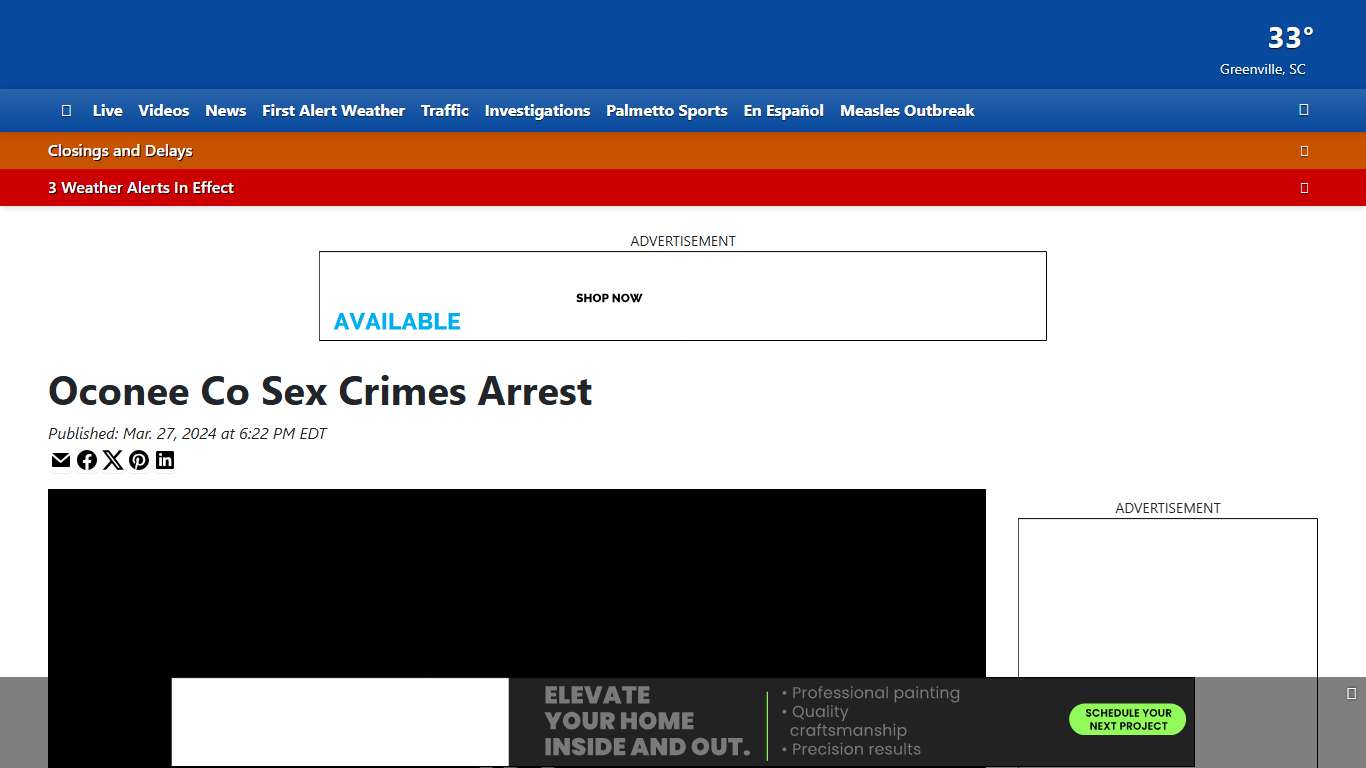Share the article on LinkedIn
Image resolution: width=1366 pixels, height=768 pixels.
[165, 460]
